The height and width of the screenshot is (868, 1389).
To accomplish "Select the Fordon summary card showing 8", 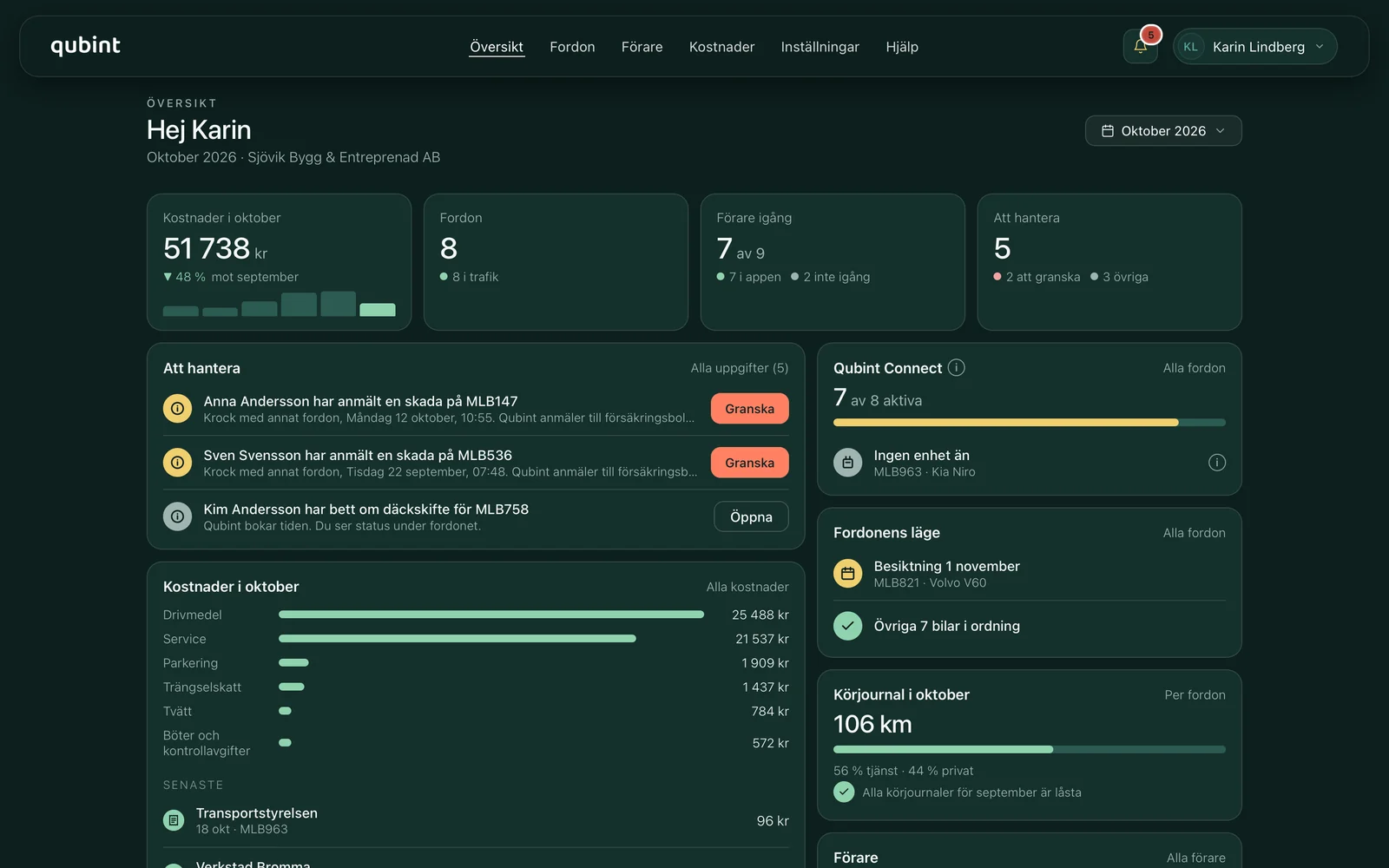I will coord(556,262).
